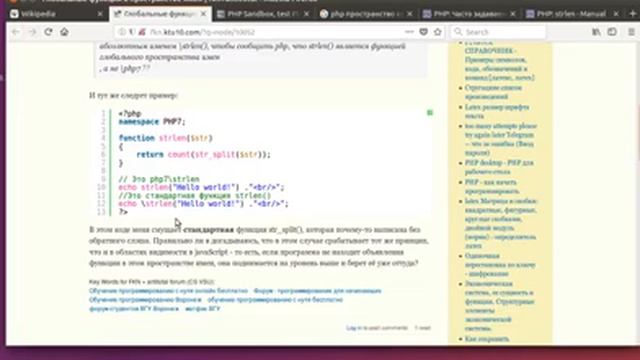This screenshot has height=360, width=640.
Task: Open 'Log in to post comments' link
Action: [x=377, y=328]
